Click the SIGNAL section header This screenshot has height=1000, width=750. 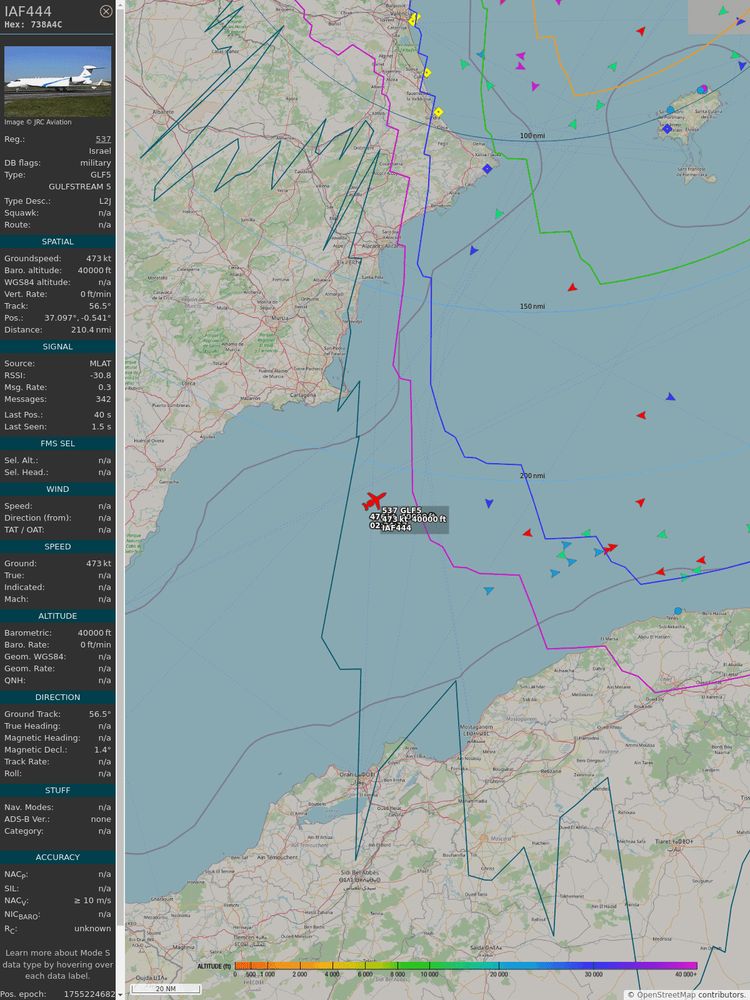coord(57,347)
